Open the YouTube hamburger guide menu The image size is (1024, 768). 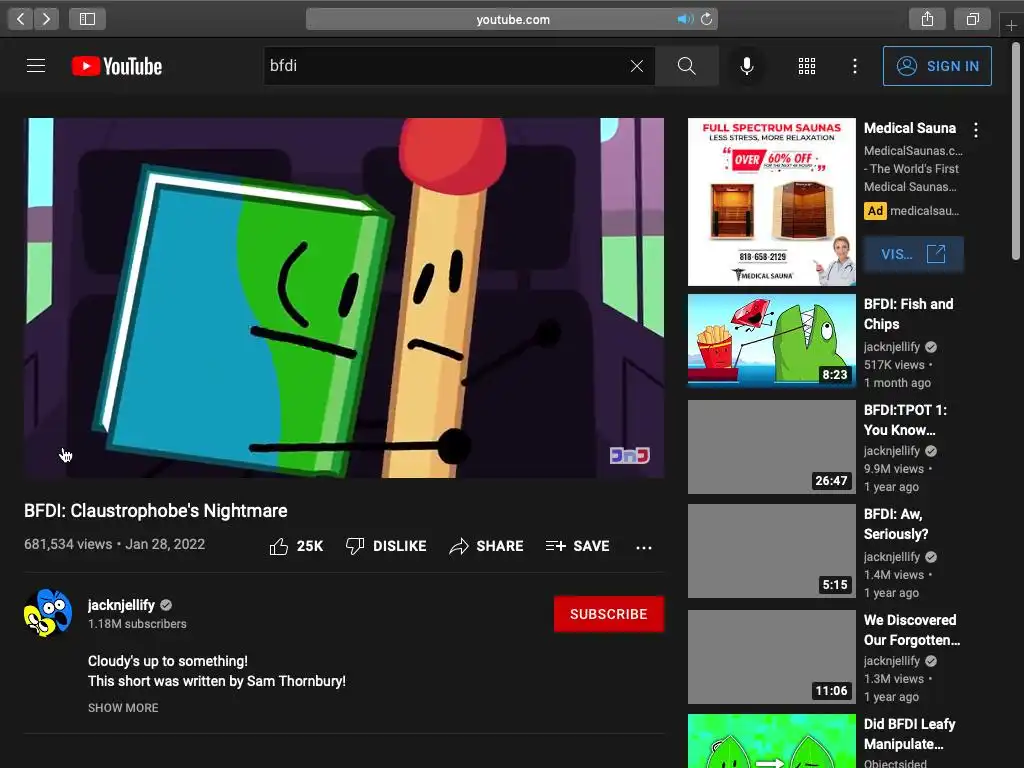36,66
